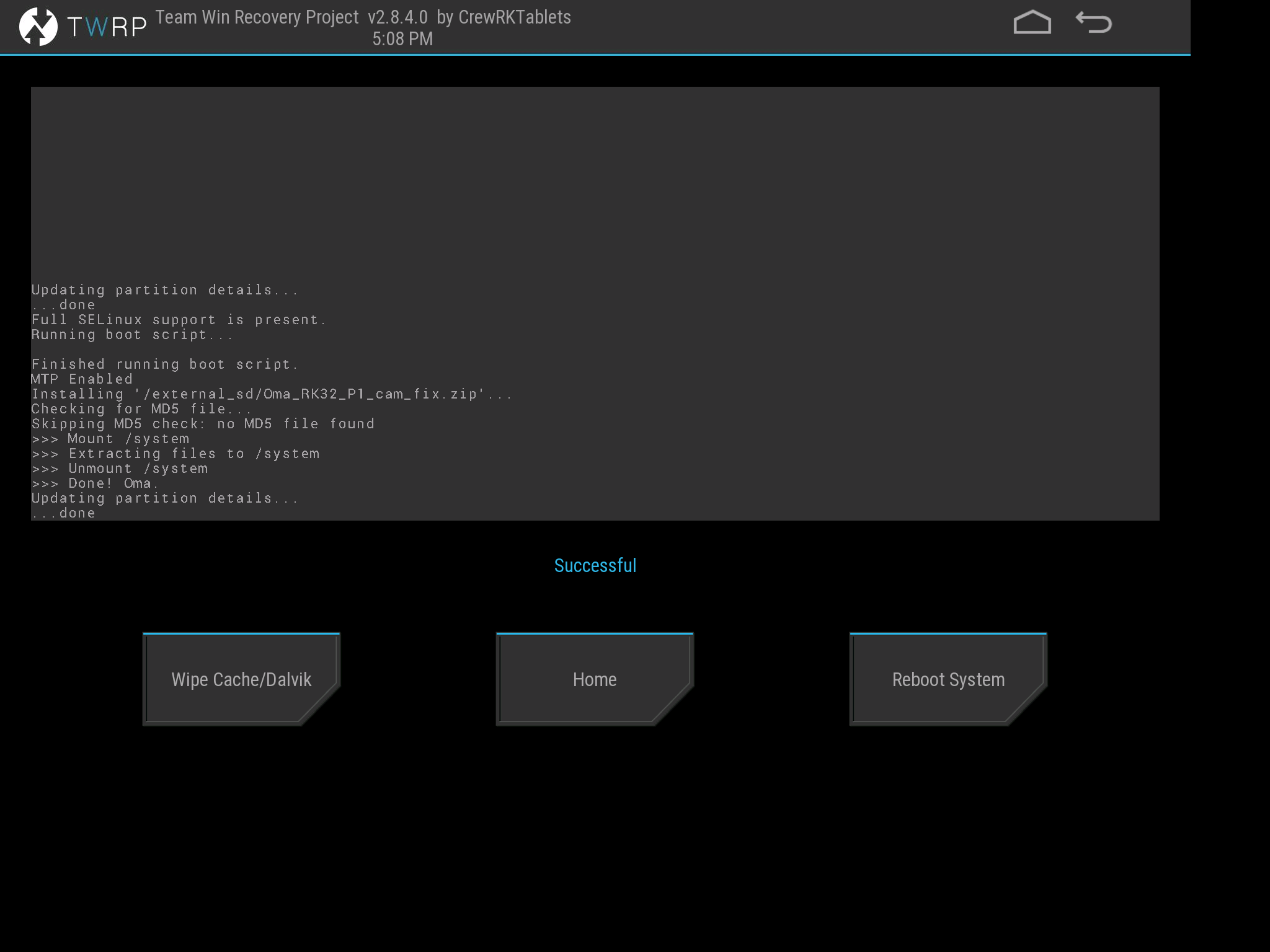Tap the Home button
The width and height of the screenshot is (1270, 952).
(x=595, y=679)
